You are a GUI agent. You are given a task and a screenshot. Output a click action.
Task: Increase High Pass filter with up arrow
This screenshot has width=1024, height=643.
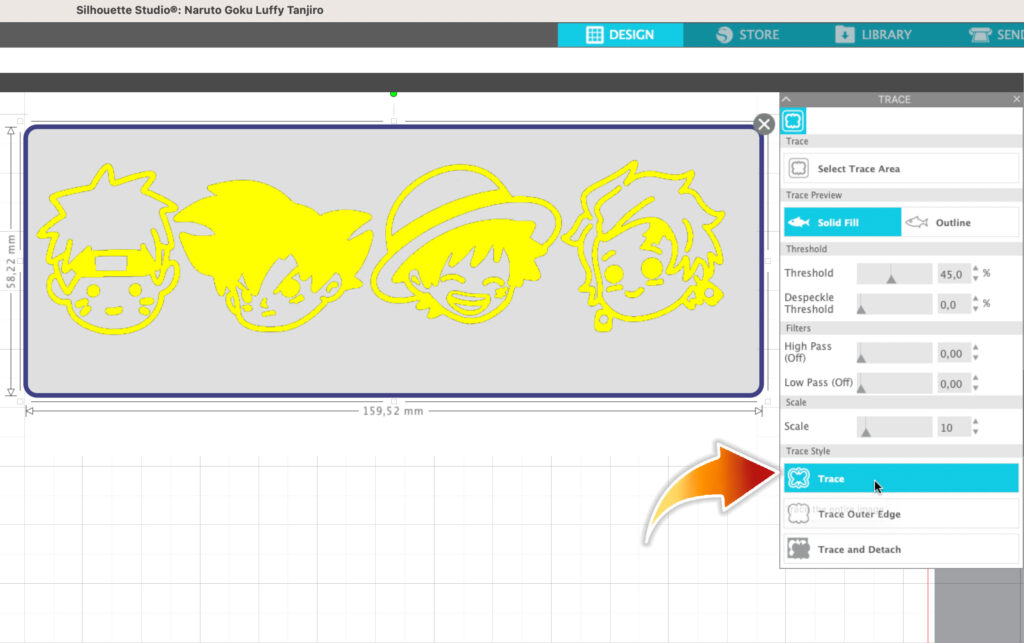975,349
